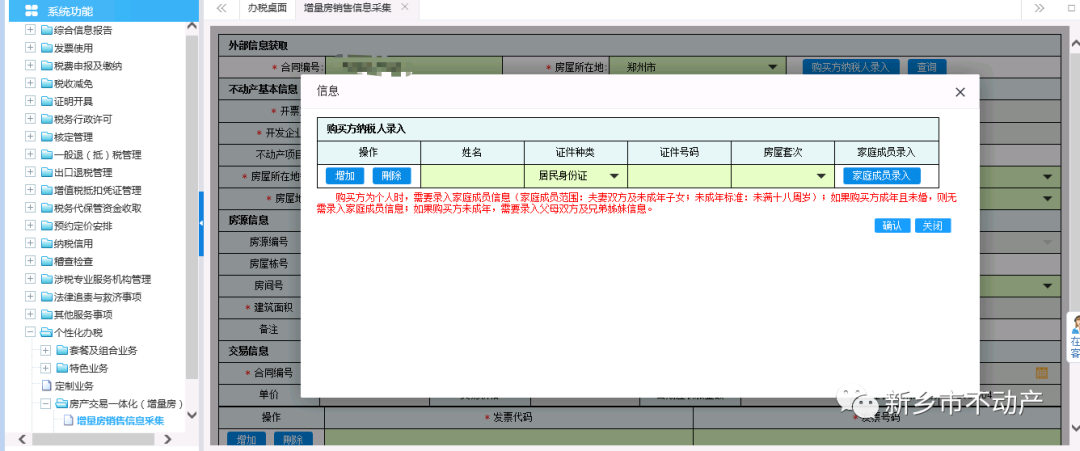Image resolution: width=1080 pixels, height=451 pixels.
Task: Expand the 综合信息报告 tree node
Action: pyautogui.click(x=30, y=30)
